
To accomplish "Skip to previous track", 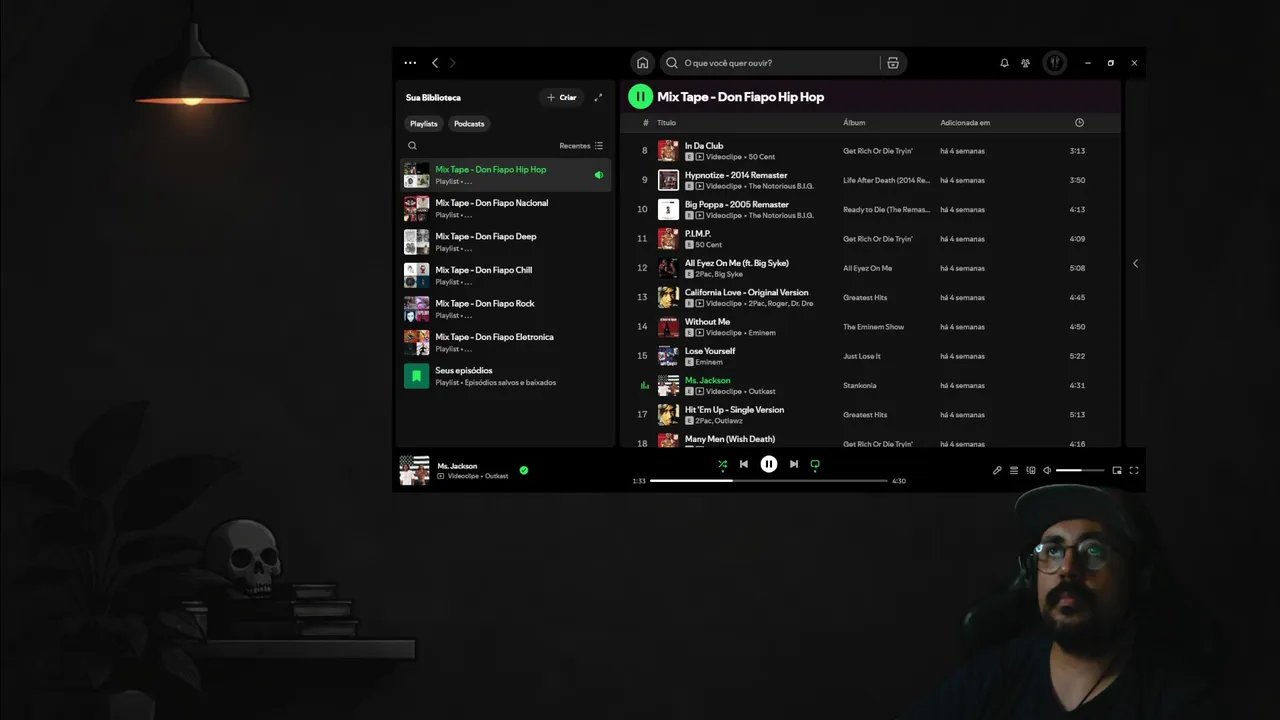I will point(744,464).
